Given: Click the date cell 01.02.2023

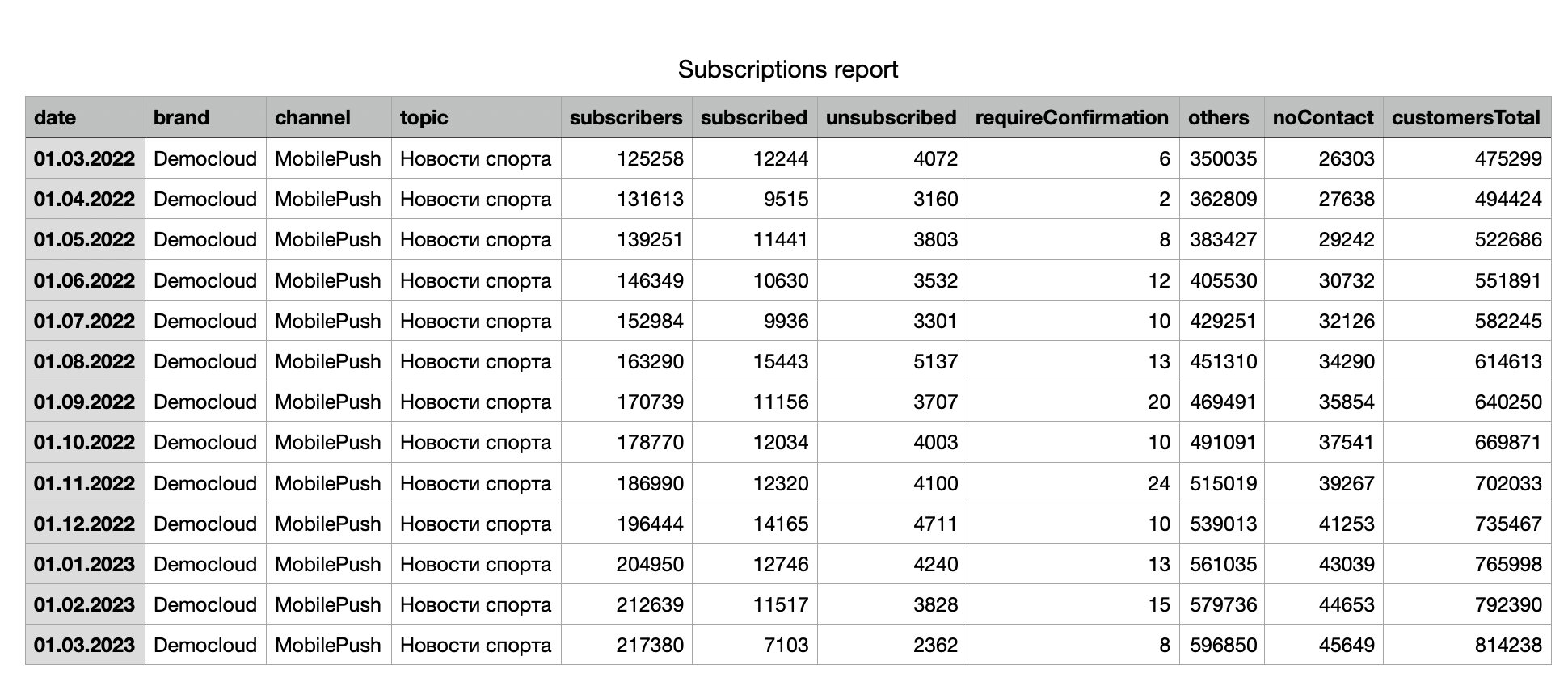Looking at the screenshot, I should tap(84, 604).
